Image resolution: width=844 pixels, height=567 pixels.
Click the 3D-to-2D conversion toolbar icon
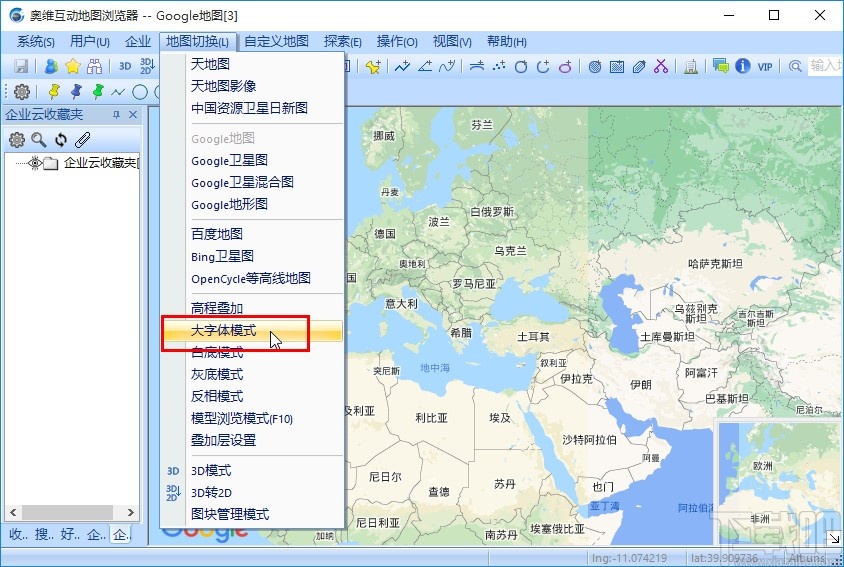click(x=147, y=66)
